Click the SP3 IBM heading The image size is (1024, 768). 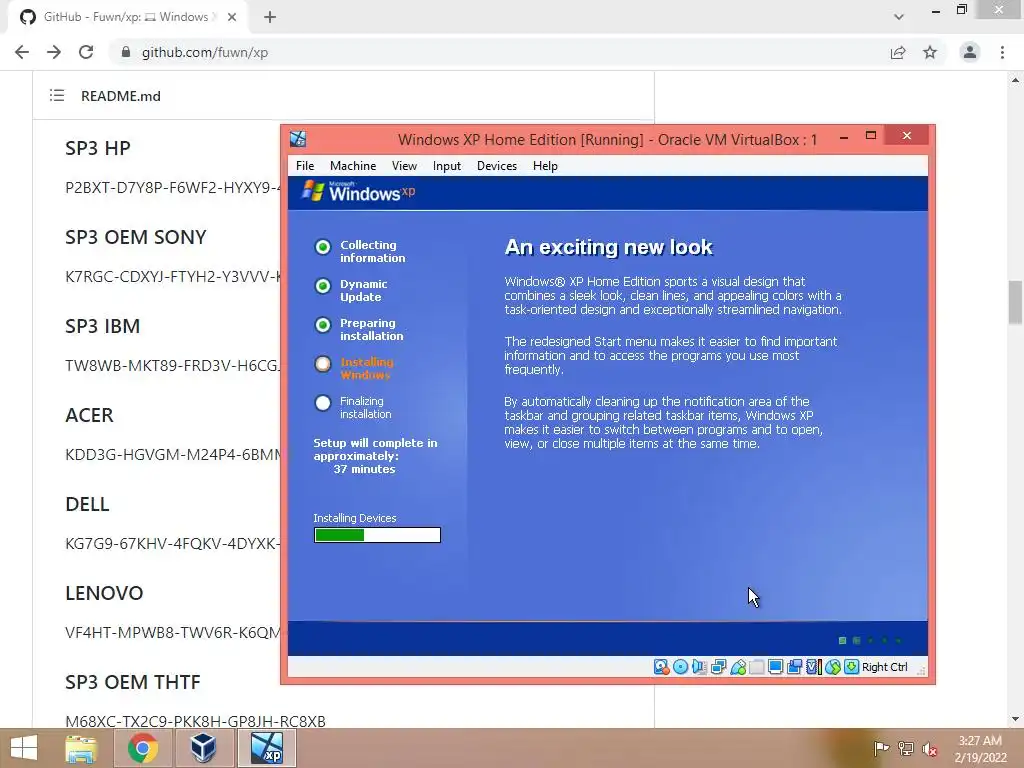[x=103, y=326]
